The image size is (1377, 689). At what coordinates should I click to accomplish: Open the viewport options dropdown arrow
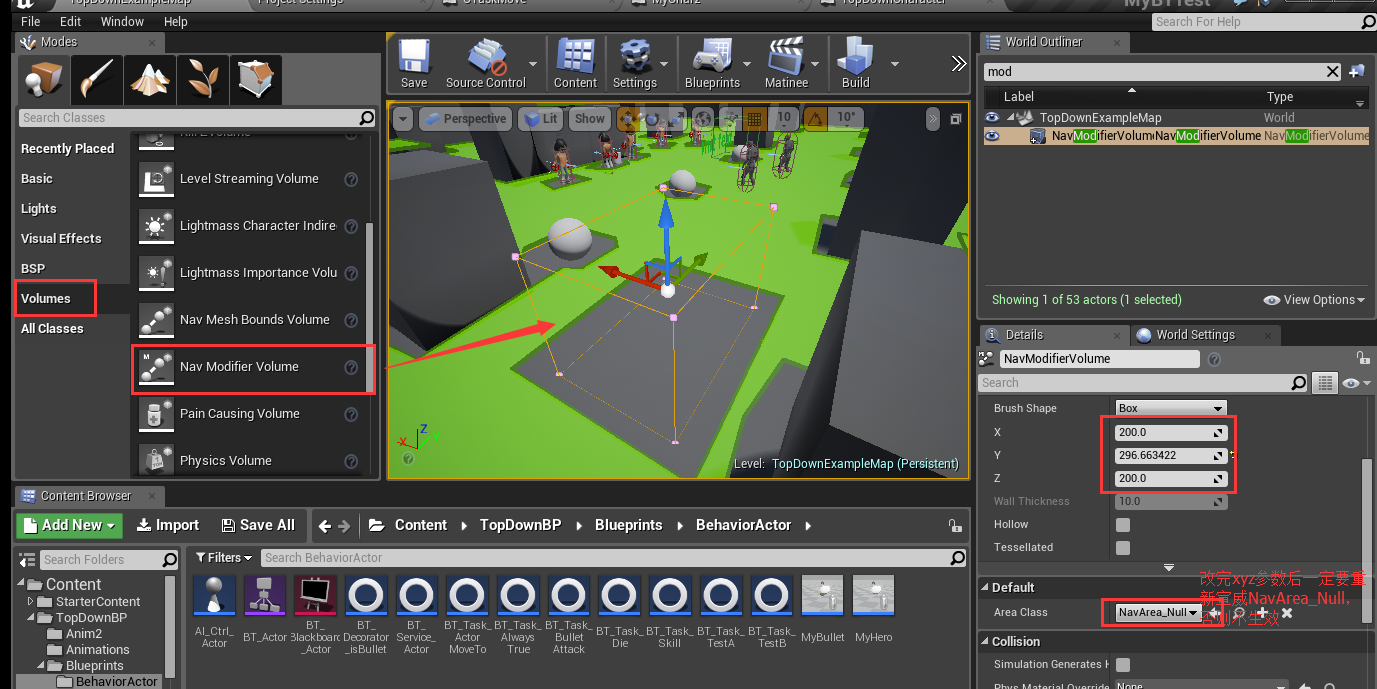pos(403,118)
